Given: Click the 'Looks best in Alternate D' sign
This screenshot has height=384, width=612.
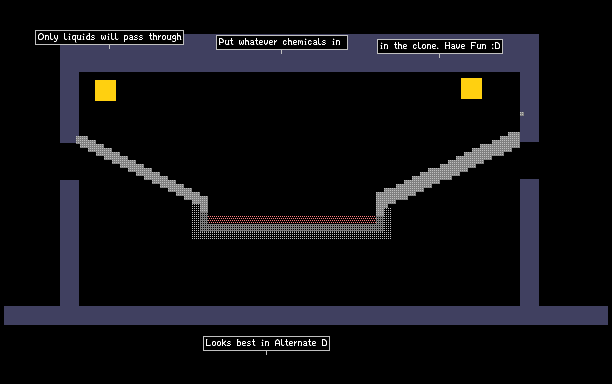Looking at the screenshot, I should click(267, 343).
